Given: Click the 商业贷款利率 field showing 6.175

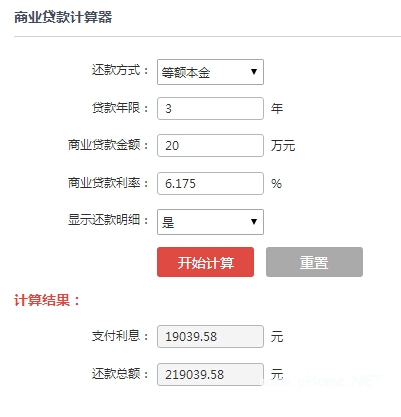Looking at the screenshot, I should tap(210, 183).
